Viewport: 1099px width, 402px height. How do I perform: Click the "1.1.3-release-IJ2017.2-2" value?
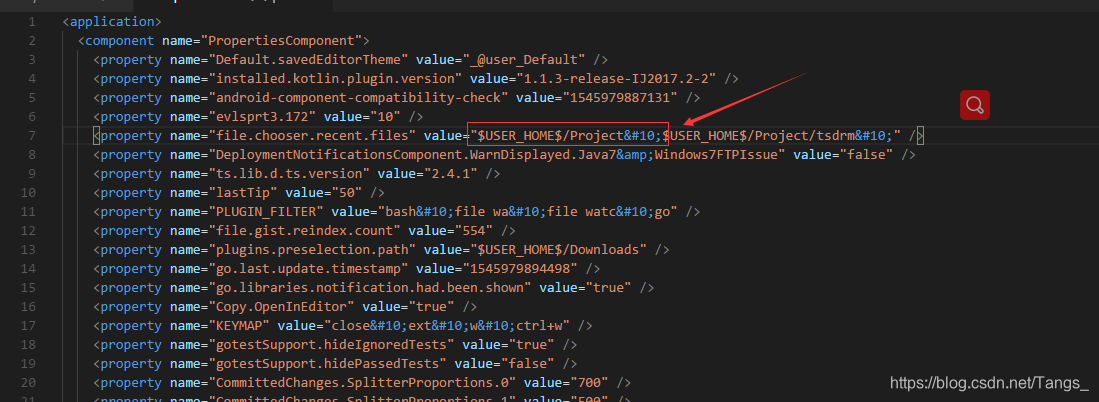coord(616,78)
